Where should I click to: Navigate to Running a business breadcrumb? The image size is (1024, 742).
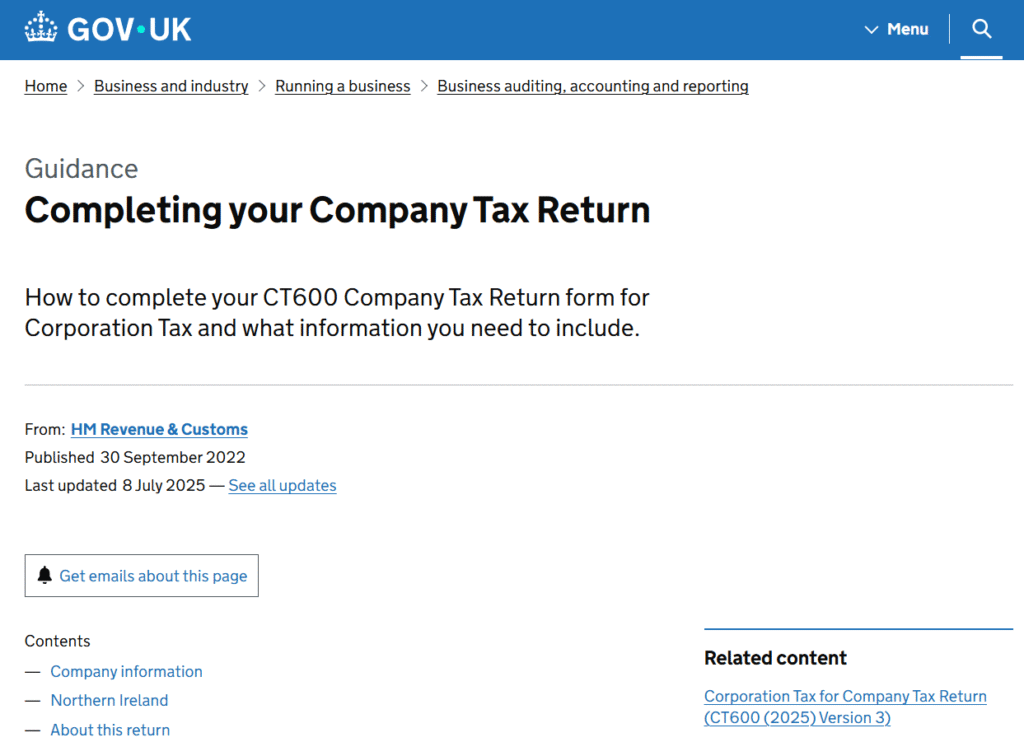tap(343, 86)
